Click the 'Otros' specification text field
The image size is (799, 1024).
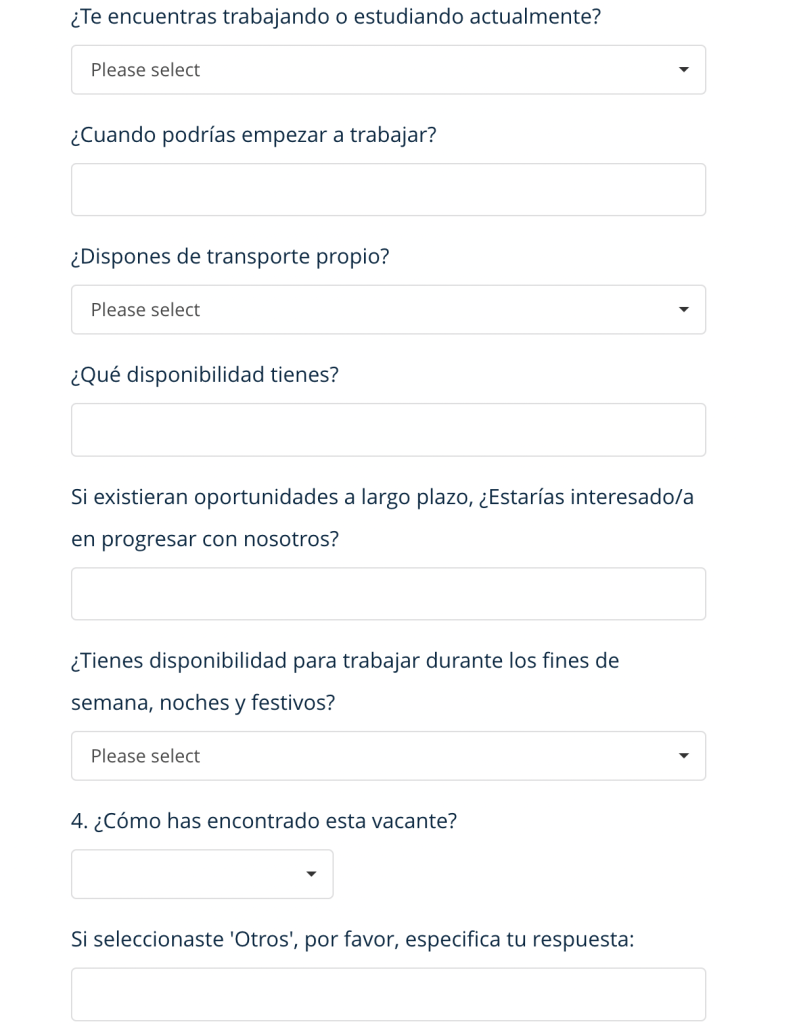coord(388,992)
